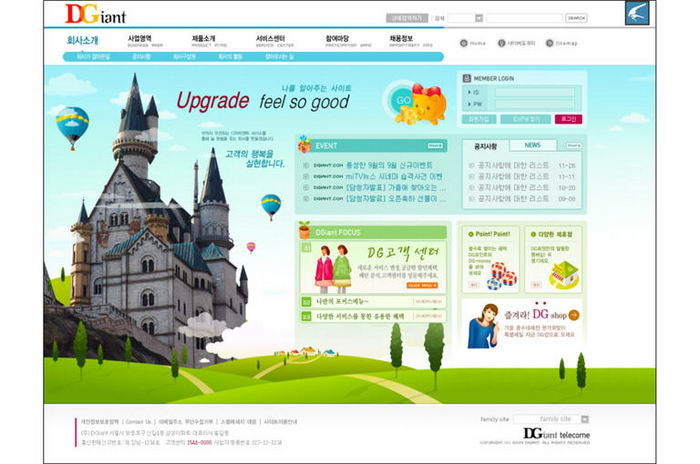Click the bird icon at top right
Image resolution: width=700 pixels, height=464 pixels.
637,13
